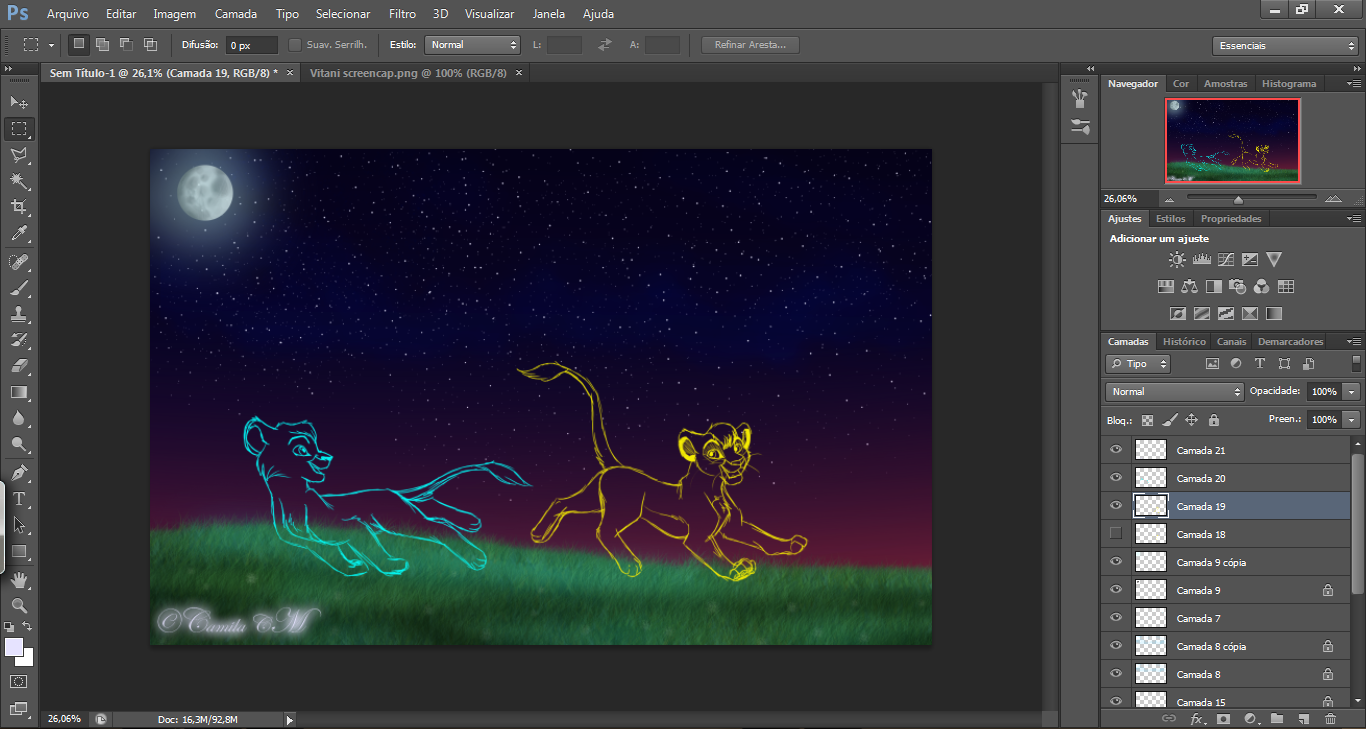The width and height of the screenshot is (1366, 729).
Task: Open the tool preset picker arrow
Action: [x=50, y=45]
